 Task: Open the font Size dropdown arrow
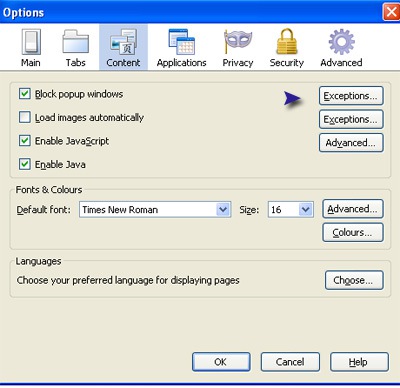[305, 210]
